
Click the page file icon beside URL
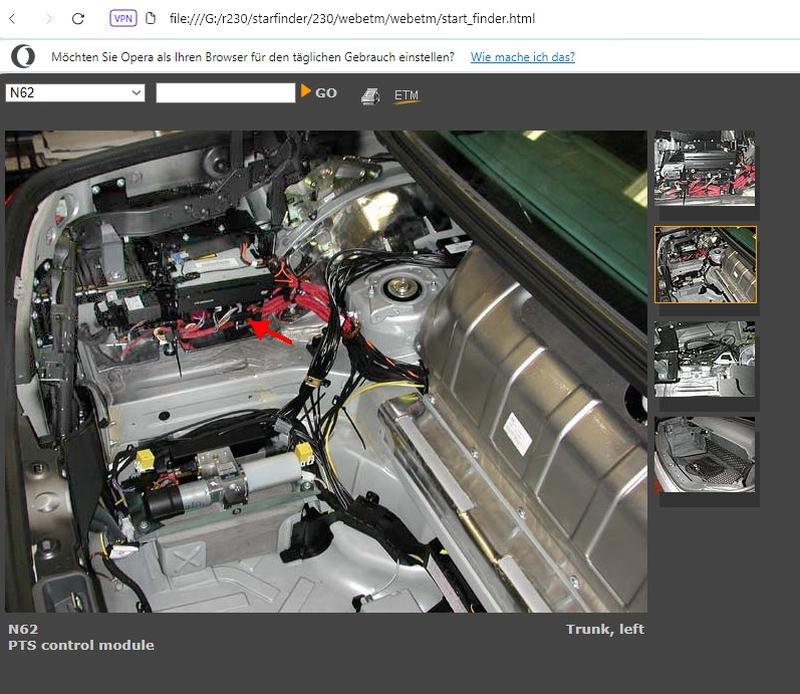(x=151, y=18)
